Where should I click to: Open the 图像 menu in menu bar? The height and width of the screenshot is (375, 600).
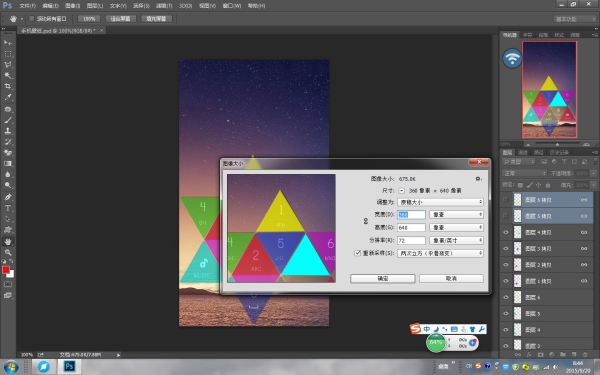(72, 6)
